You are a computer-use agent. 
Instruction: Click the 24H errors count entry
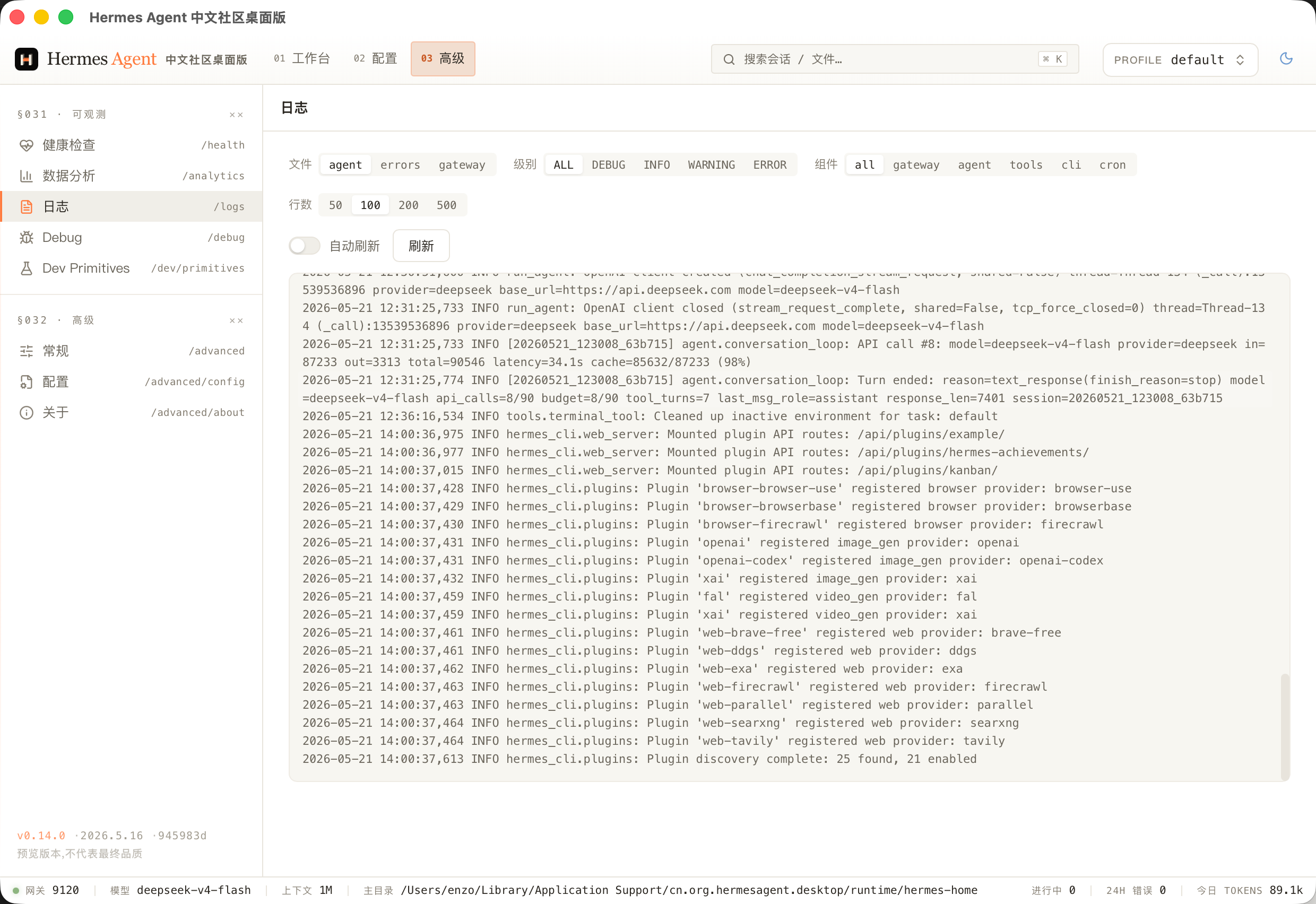(1136, 890)
